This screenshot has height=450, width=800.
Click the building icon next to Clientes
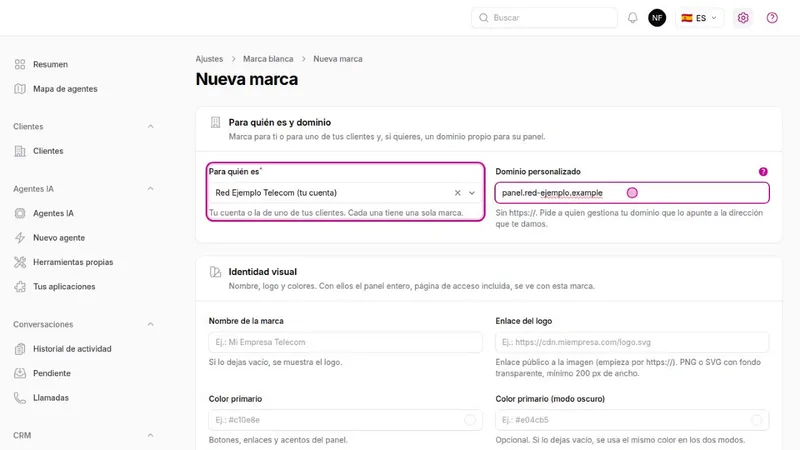(20, 151)
